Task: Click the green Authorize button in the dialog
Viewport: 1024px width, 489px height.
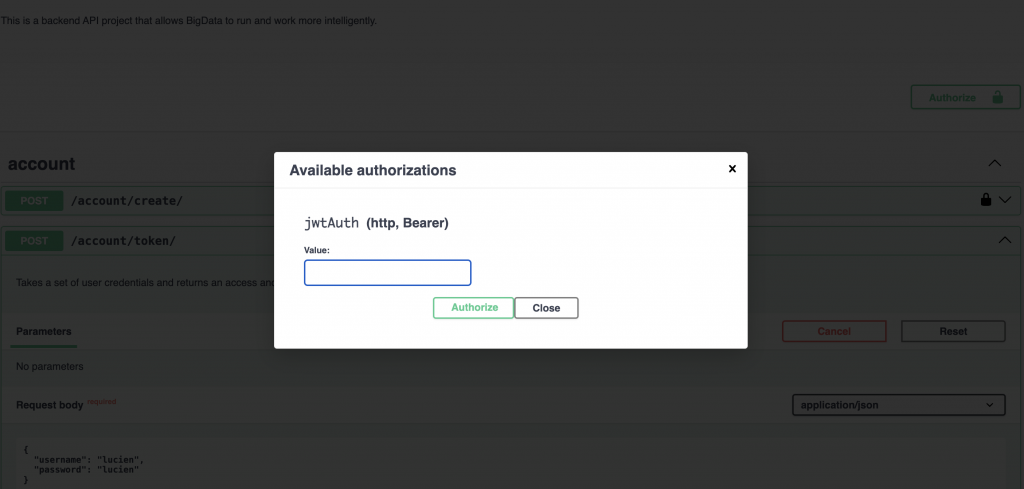Action: (x=474, y=308)
